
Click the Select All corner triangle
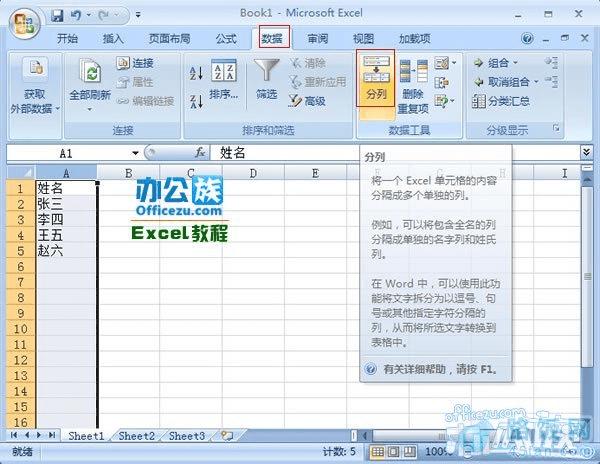pos(21,173)
